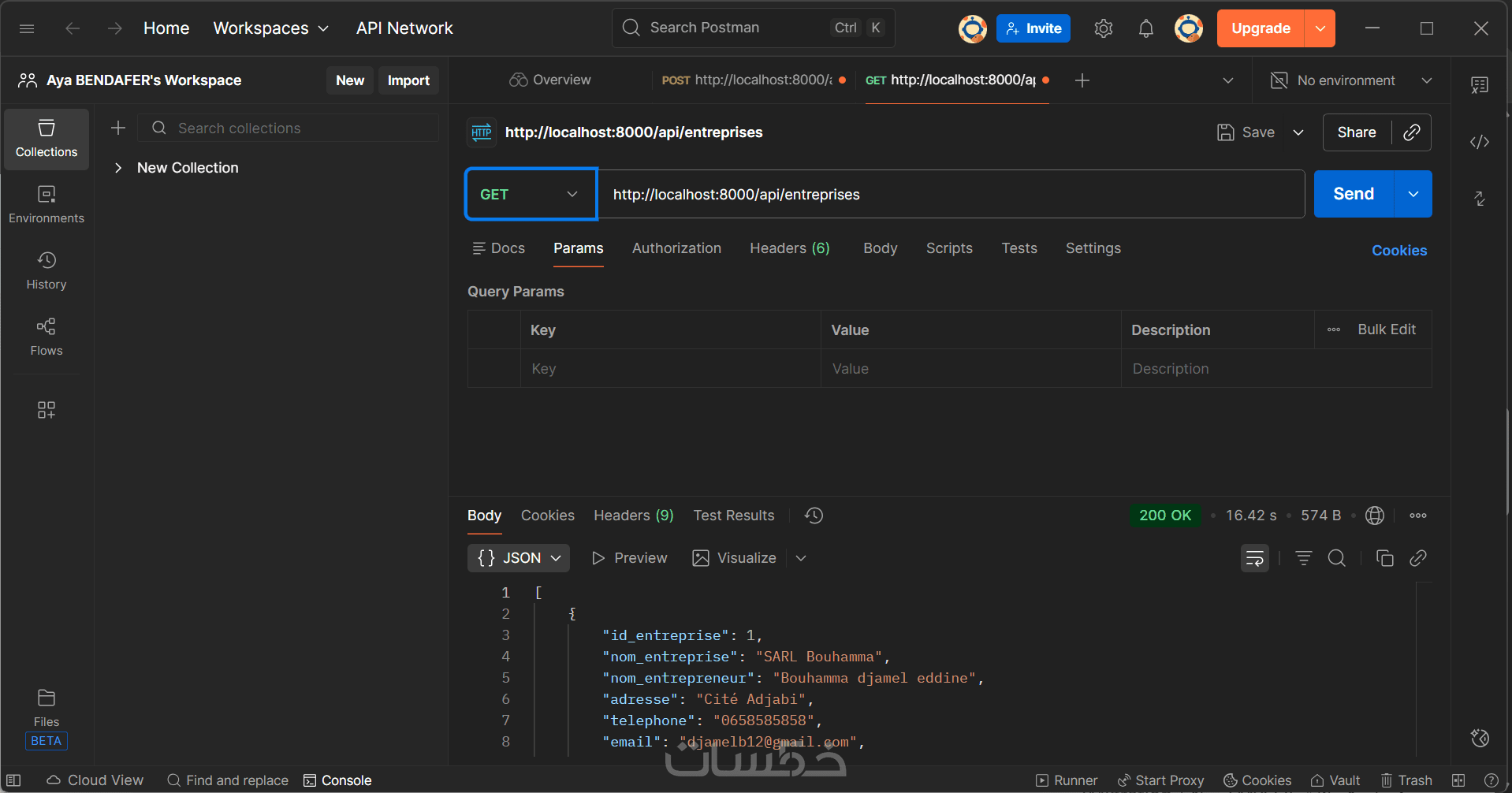Open the Headers (6) request tab
This screenshot has height=793, width=1512.
click(789, 248)
